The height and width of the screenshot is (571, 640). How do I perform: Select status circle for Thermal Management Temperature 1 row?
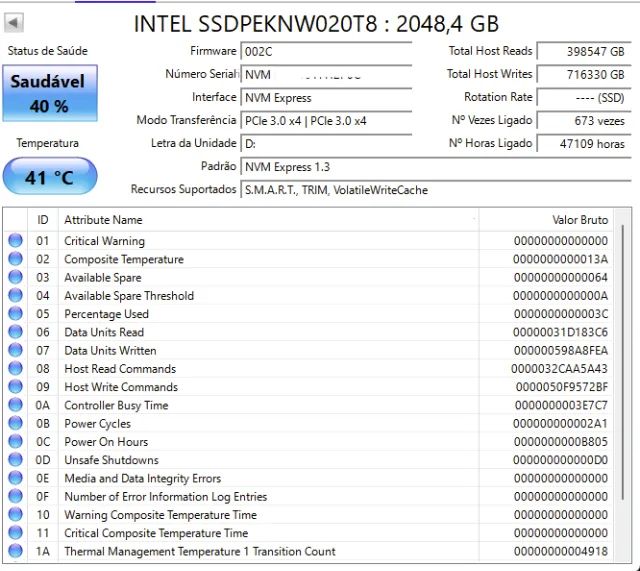point(16,551)
